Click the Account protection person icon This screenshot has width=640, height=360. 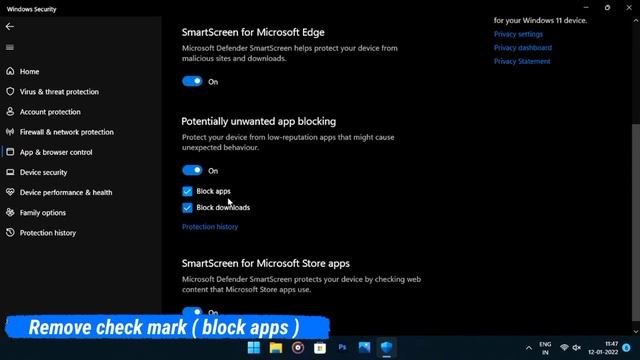coord(10,111)
